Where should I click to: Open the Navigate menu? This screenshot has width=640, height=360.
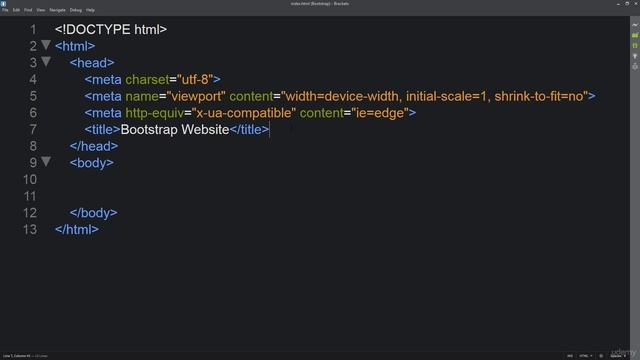coord(57,10)
